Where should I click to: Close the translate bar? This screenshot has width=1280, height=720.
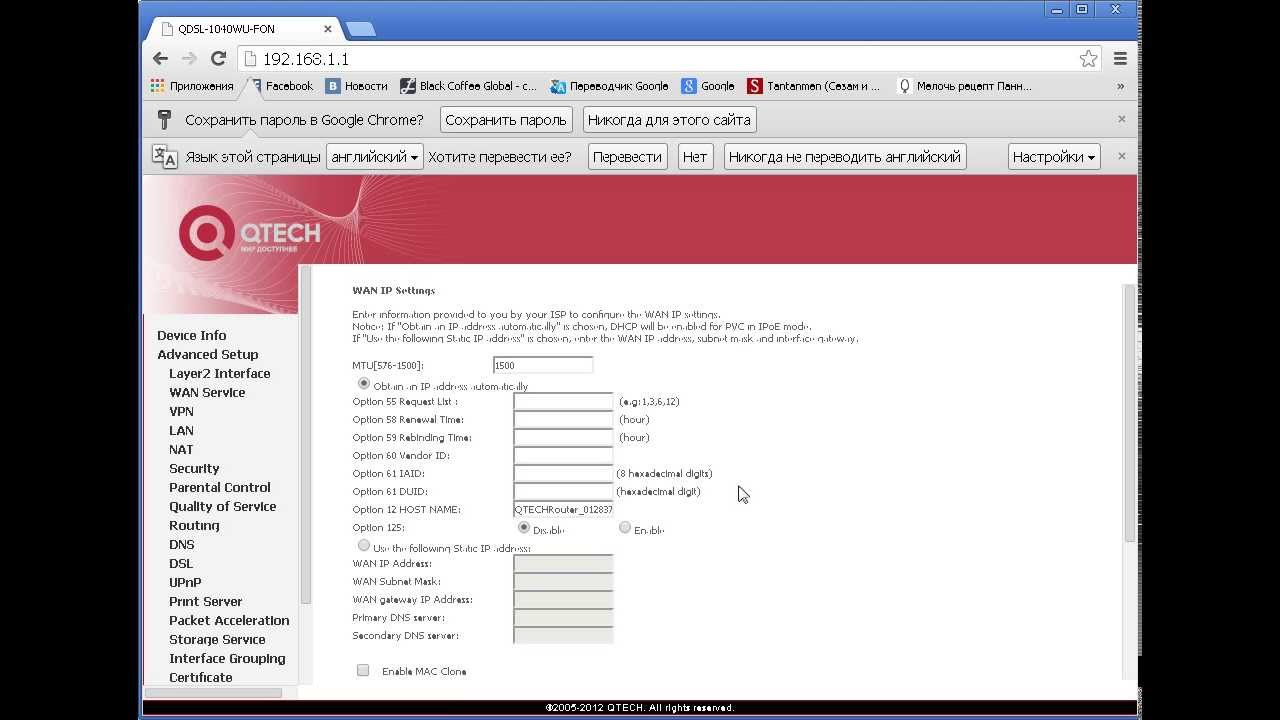coord(1121,156)
